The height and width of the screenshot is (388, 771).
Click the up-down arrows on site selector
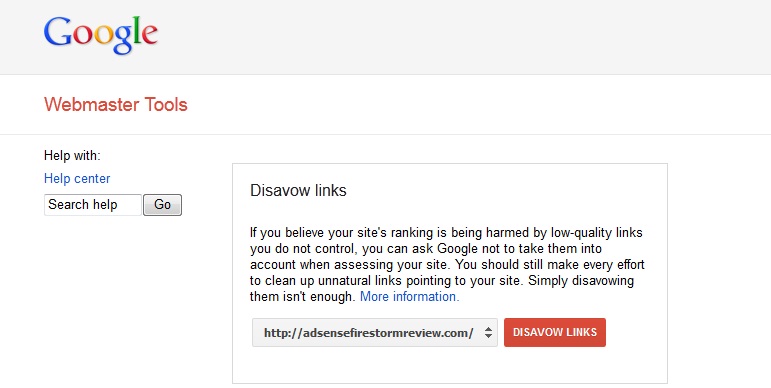click(x=488, y=333)
